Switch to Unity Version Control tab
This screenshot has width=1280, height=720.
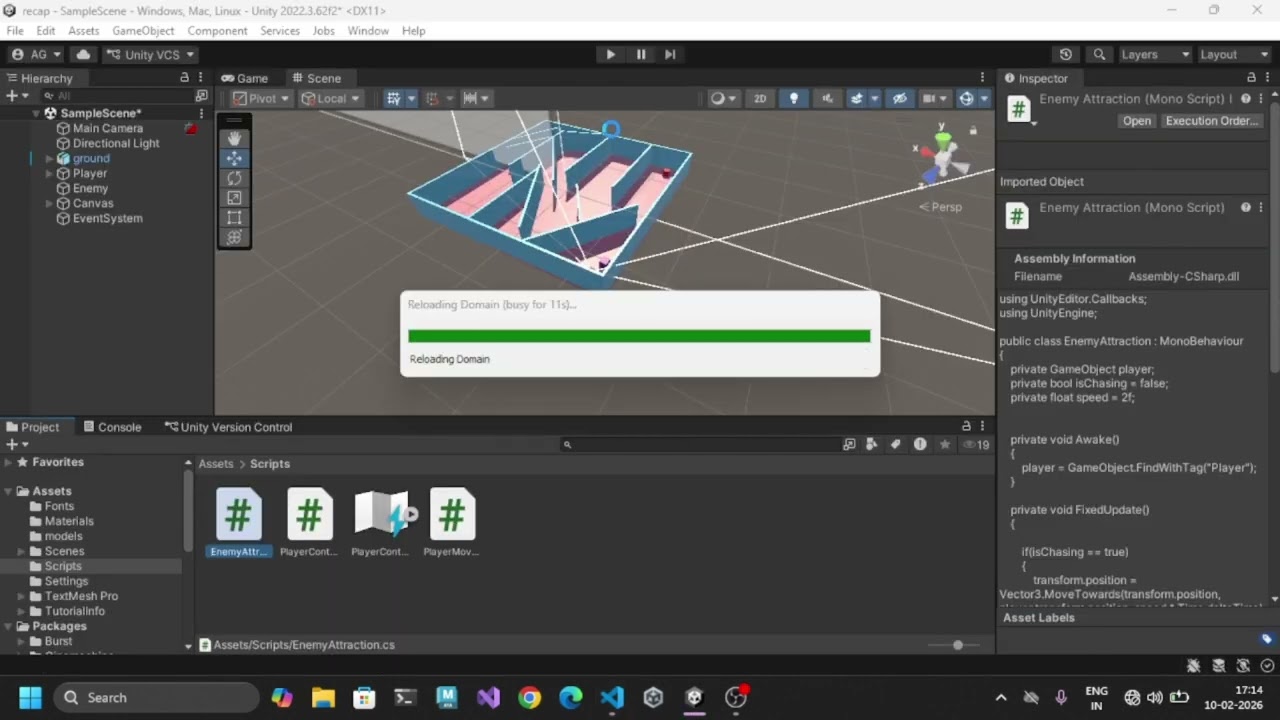229,427
